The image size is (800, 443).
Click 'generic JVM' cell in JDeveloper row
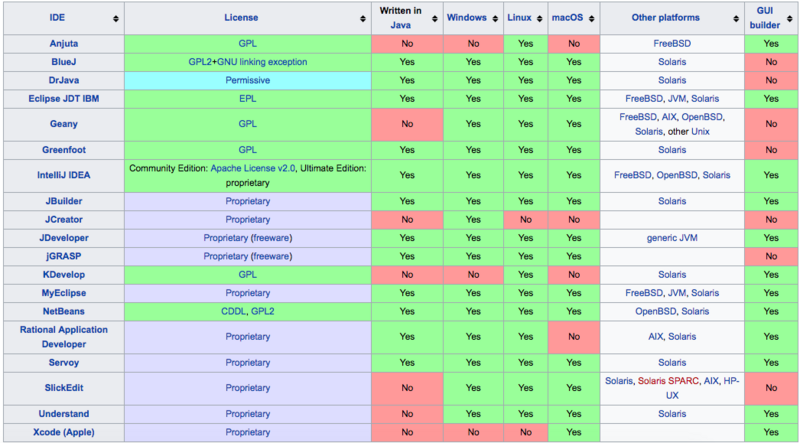[x=672, y=238]
